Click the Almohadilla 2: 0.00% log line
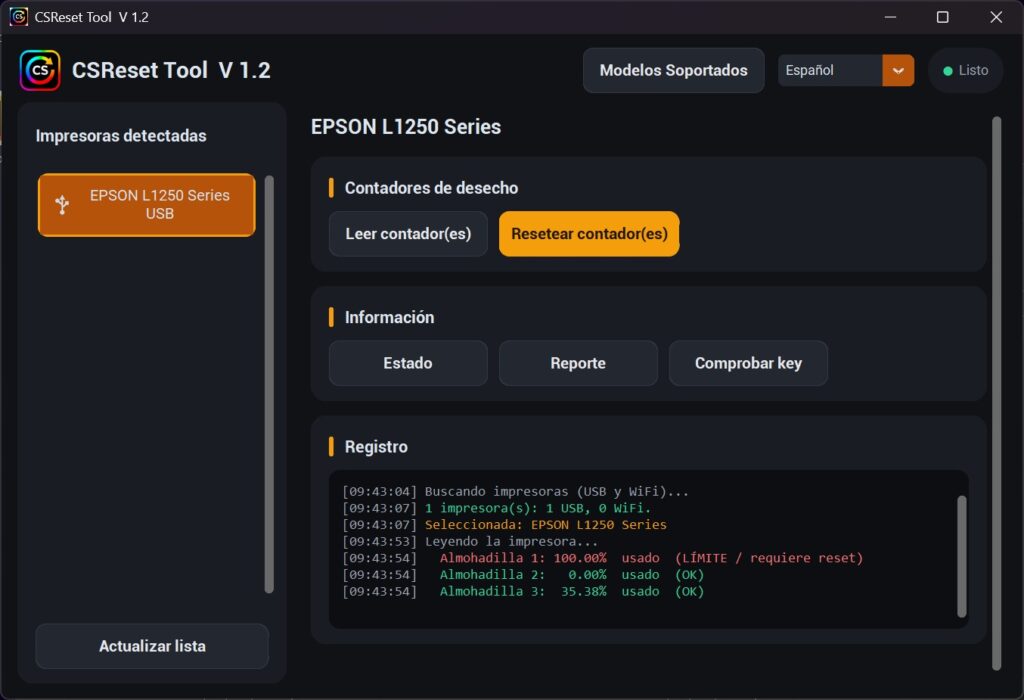The height and width of the screenshot is (700, 1024). [523, 575]
